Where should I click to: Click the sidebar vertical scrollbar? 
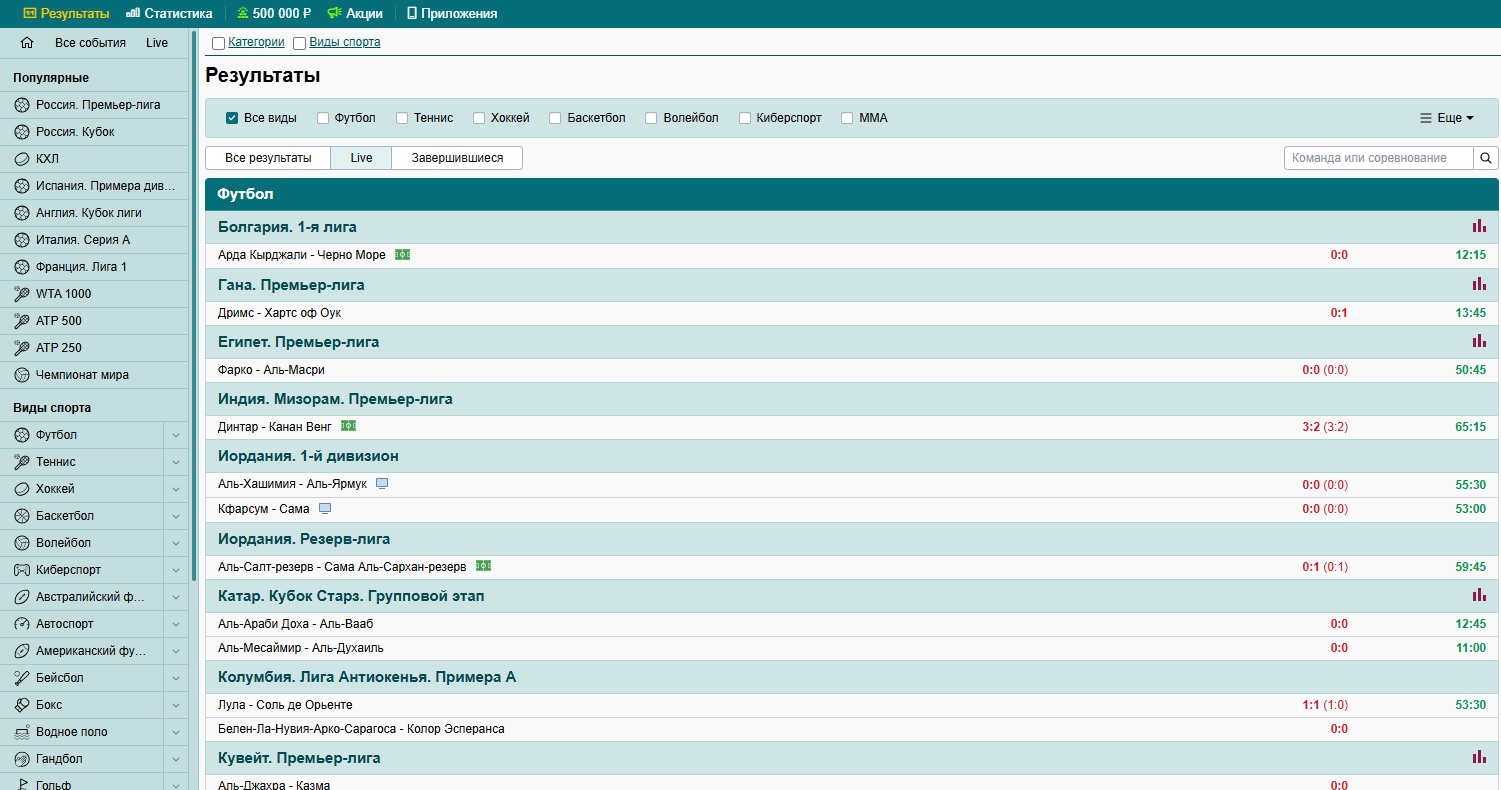[193, 300]
